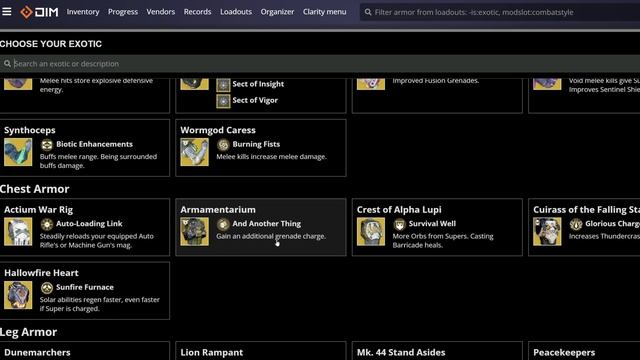Choose the Lion Rampant leg armor card
Image resolution: width=640 pixels, height=360 pixels.
(x=261, y=351)
